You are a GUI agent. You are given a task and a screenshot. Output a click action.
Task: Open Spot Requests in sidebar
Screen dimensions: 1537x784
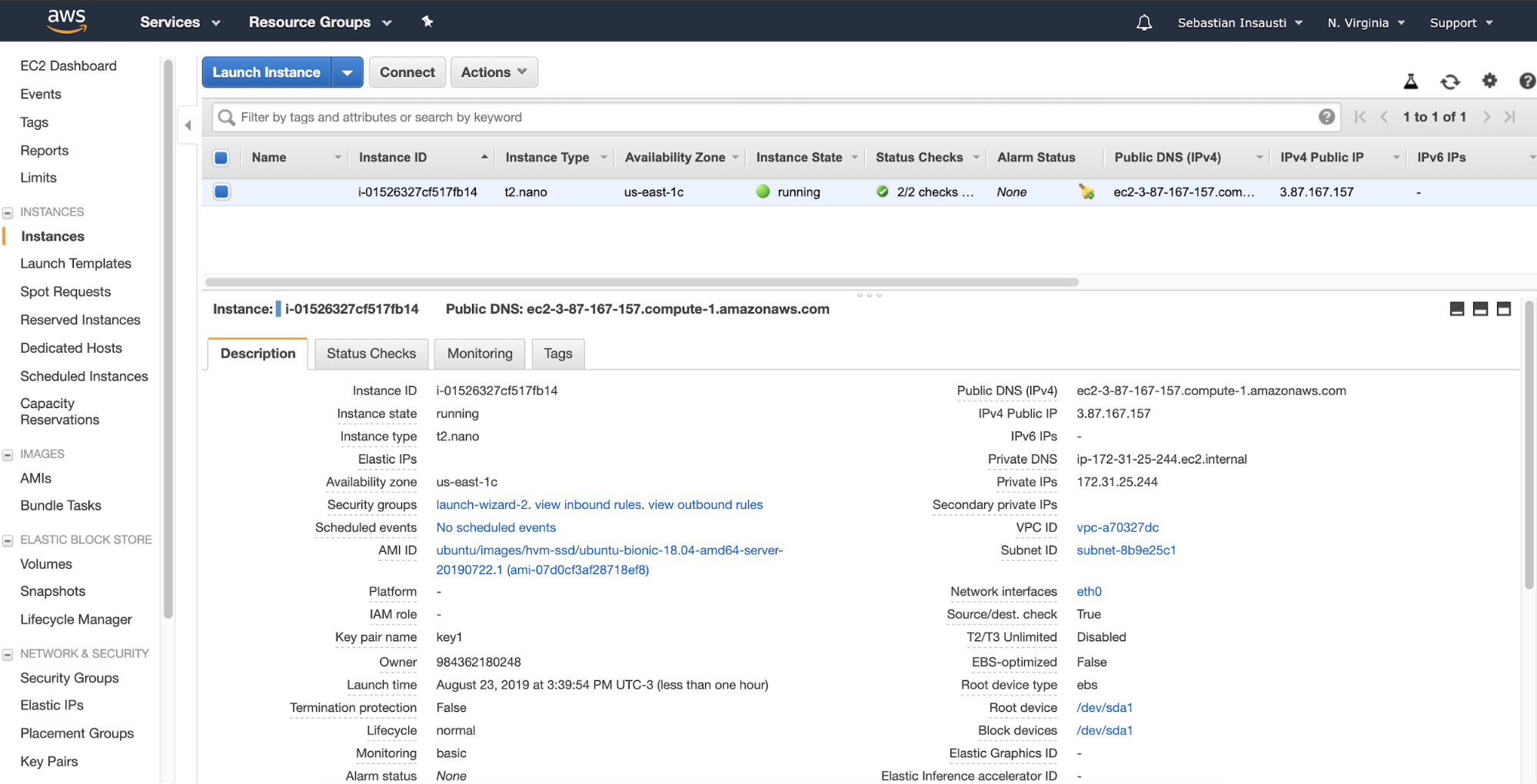pyautogui.click(x=65, y=292)
